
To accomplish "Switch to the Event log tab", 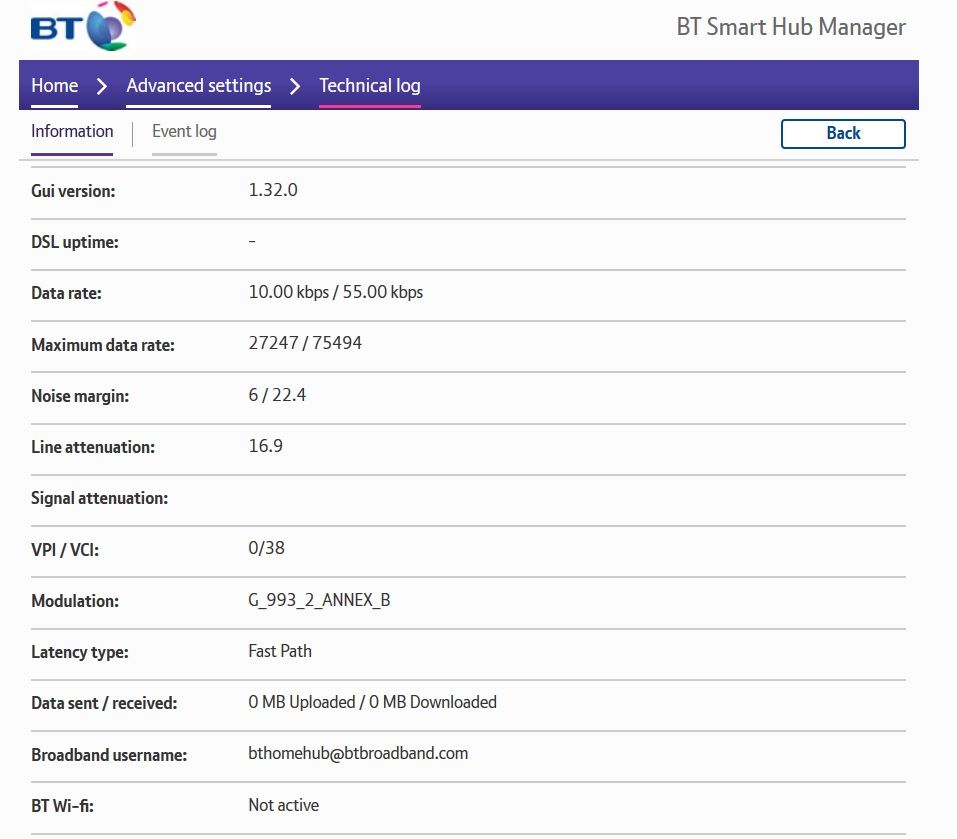I will [x=184, y=131].
